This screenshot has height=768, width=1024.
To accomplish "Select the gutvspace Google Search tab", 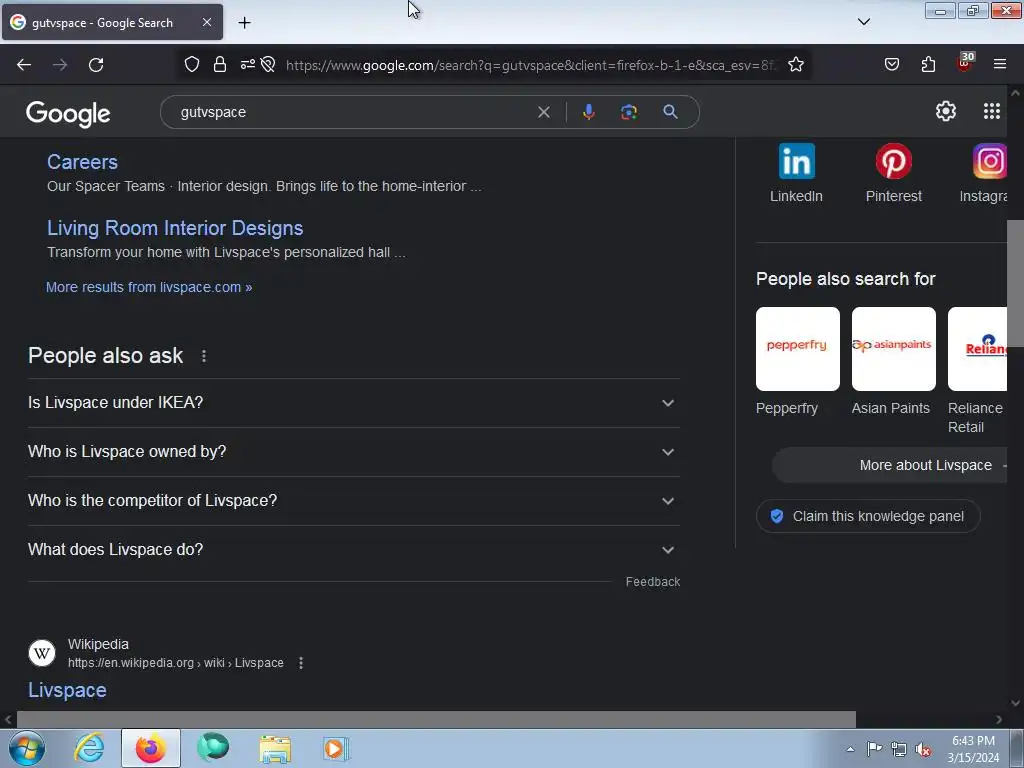I will tap(112, 22).
